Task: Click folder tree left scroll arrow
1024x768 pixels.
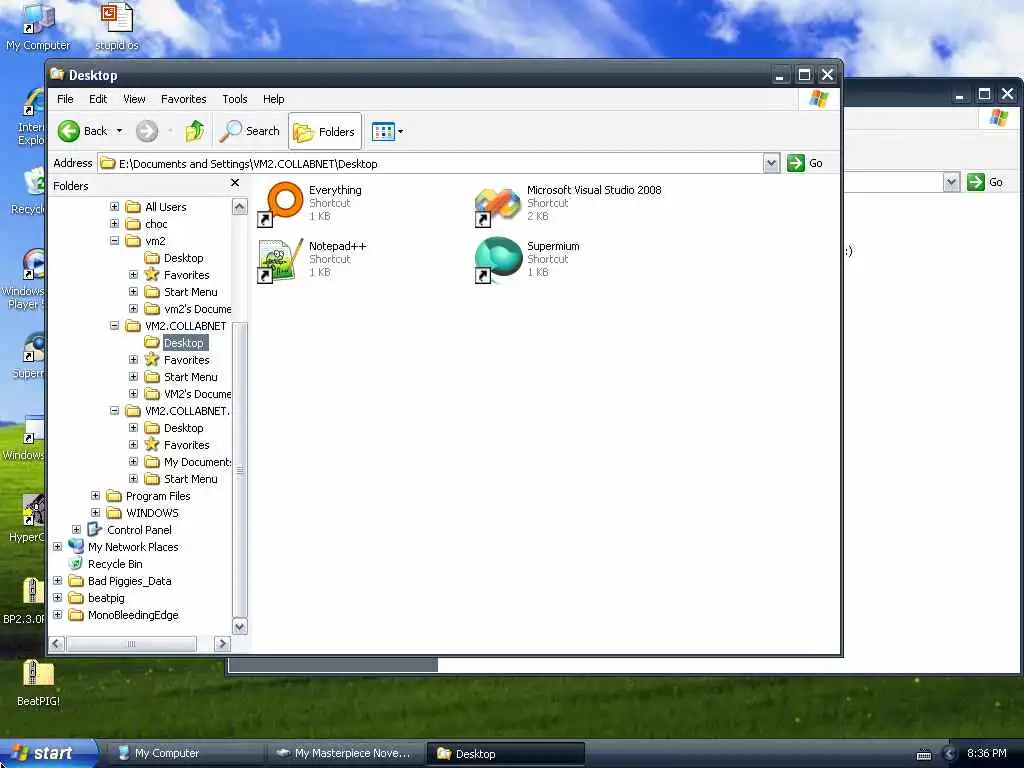Action: click(x=57, y=644)
